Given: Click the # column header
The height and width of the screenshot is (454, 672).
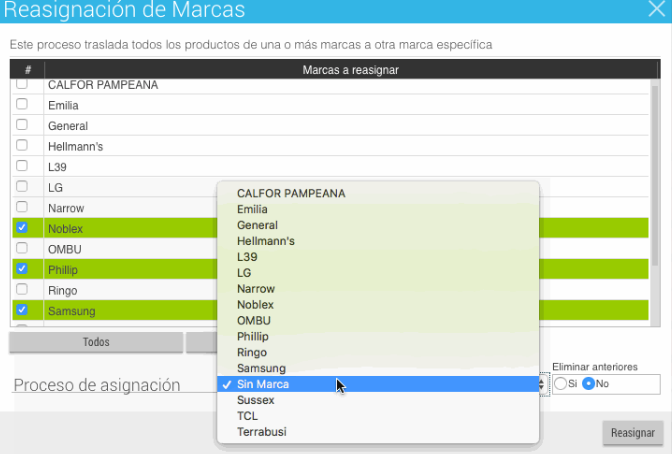Looking at the screenshot, I should tap(28, 70).
